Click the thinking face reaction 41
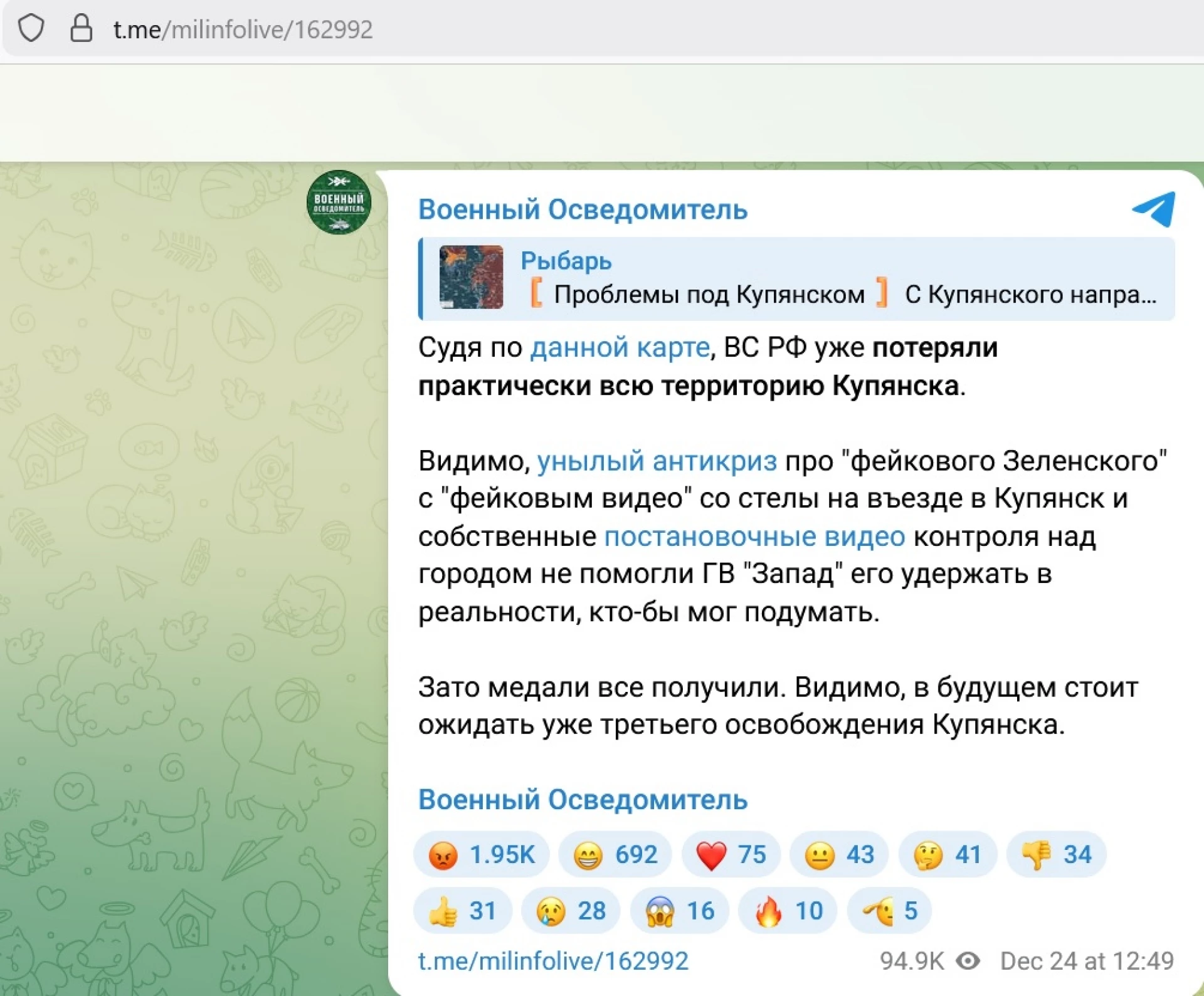Image resolution: width=1204 pixels, height=996 pixels. 947,854
